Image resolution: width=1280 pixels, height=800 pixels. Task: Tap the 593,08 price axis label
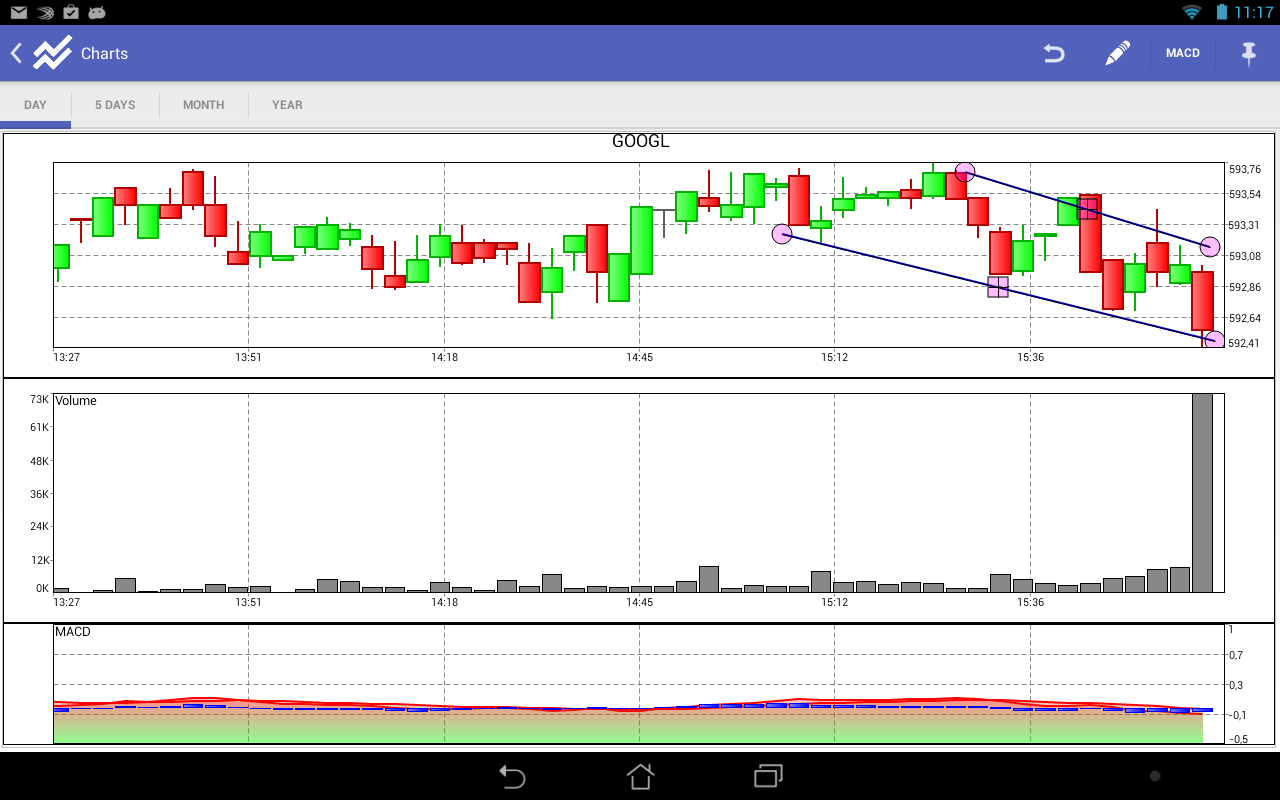point(1245,256)
